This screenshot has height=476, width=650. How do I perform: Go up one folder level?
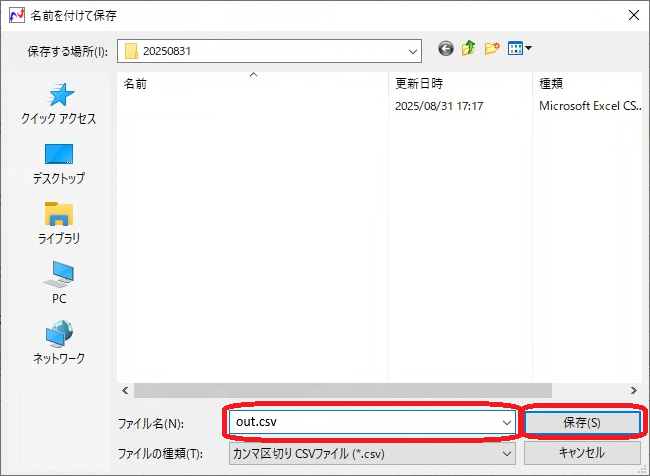tap(469, 49)
